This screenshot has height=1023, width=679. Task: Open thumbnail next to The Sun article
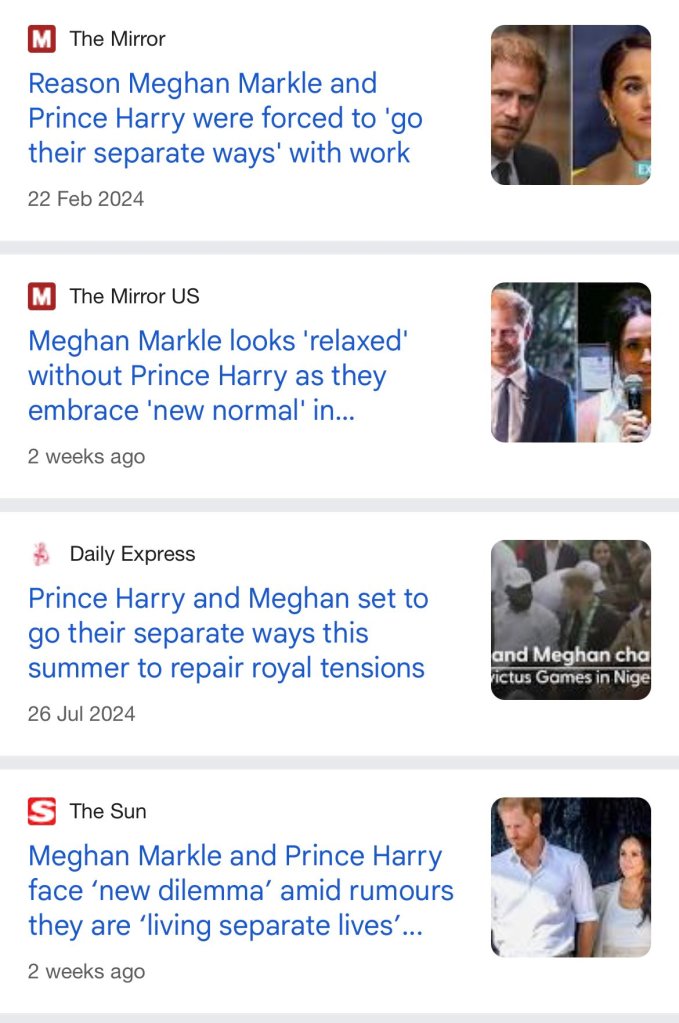[x=571, y=877]
